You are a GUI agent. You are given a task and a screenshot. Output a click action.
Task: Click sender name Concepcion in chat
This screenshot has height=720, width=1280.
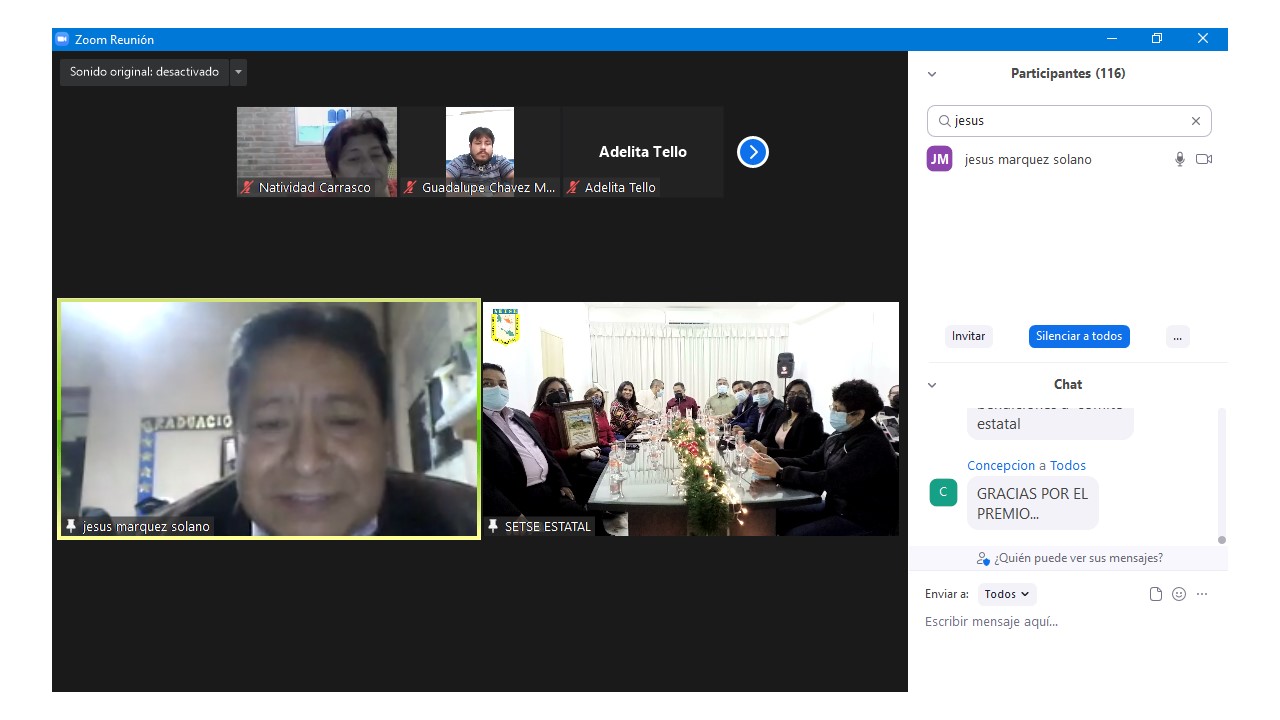1001,465
